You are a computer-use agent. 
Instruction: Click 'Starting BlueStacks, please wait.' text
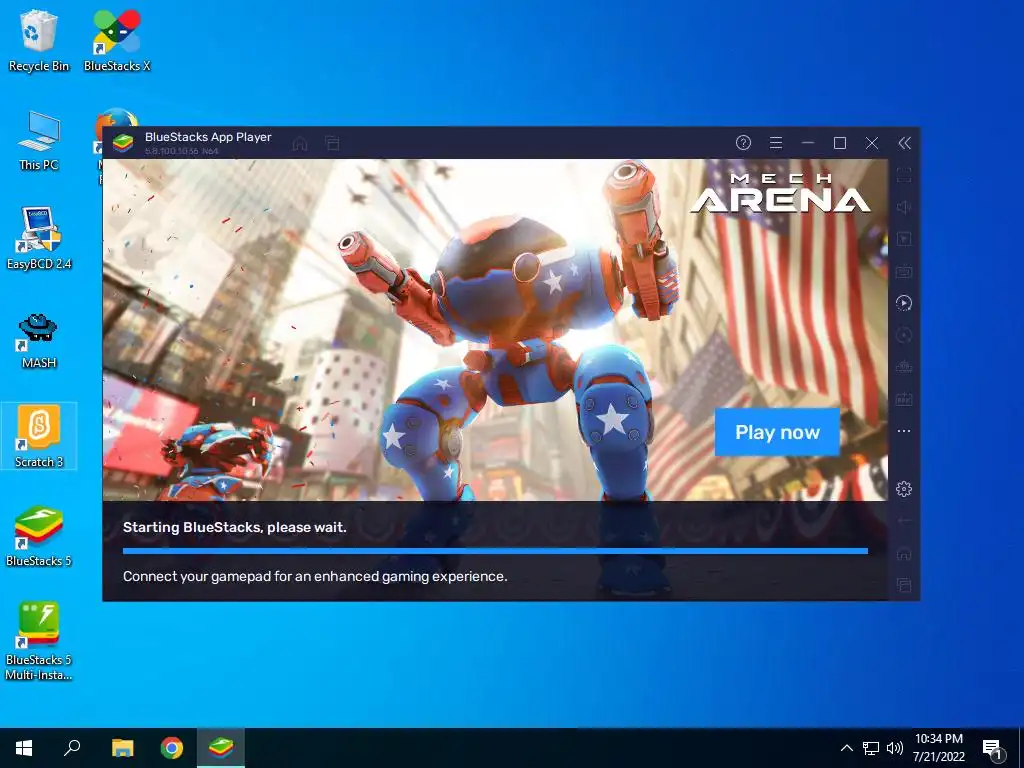[234, 527]
